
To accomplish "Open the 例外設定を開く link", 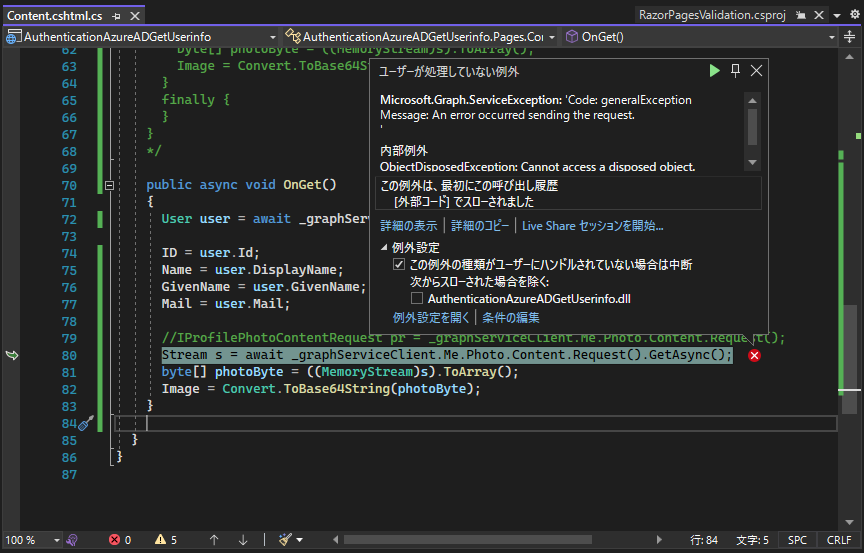I will [x=430, y=318].
